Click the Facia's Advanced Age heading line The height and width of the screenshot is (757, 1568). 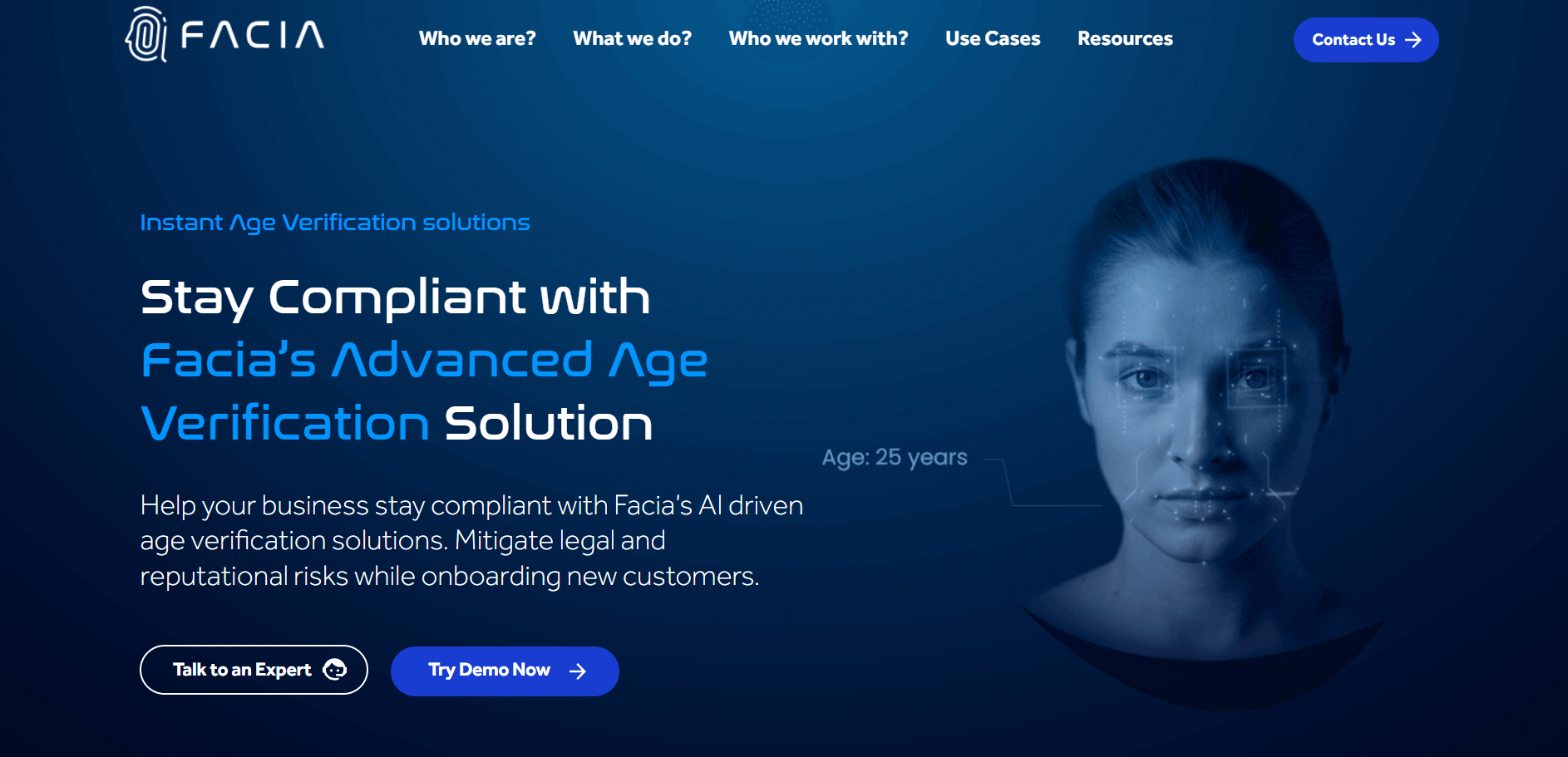click(424, 361)
